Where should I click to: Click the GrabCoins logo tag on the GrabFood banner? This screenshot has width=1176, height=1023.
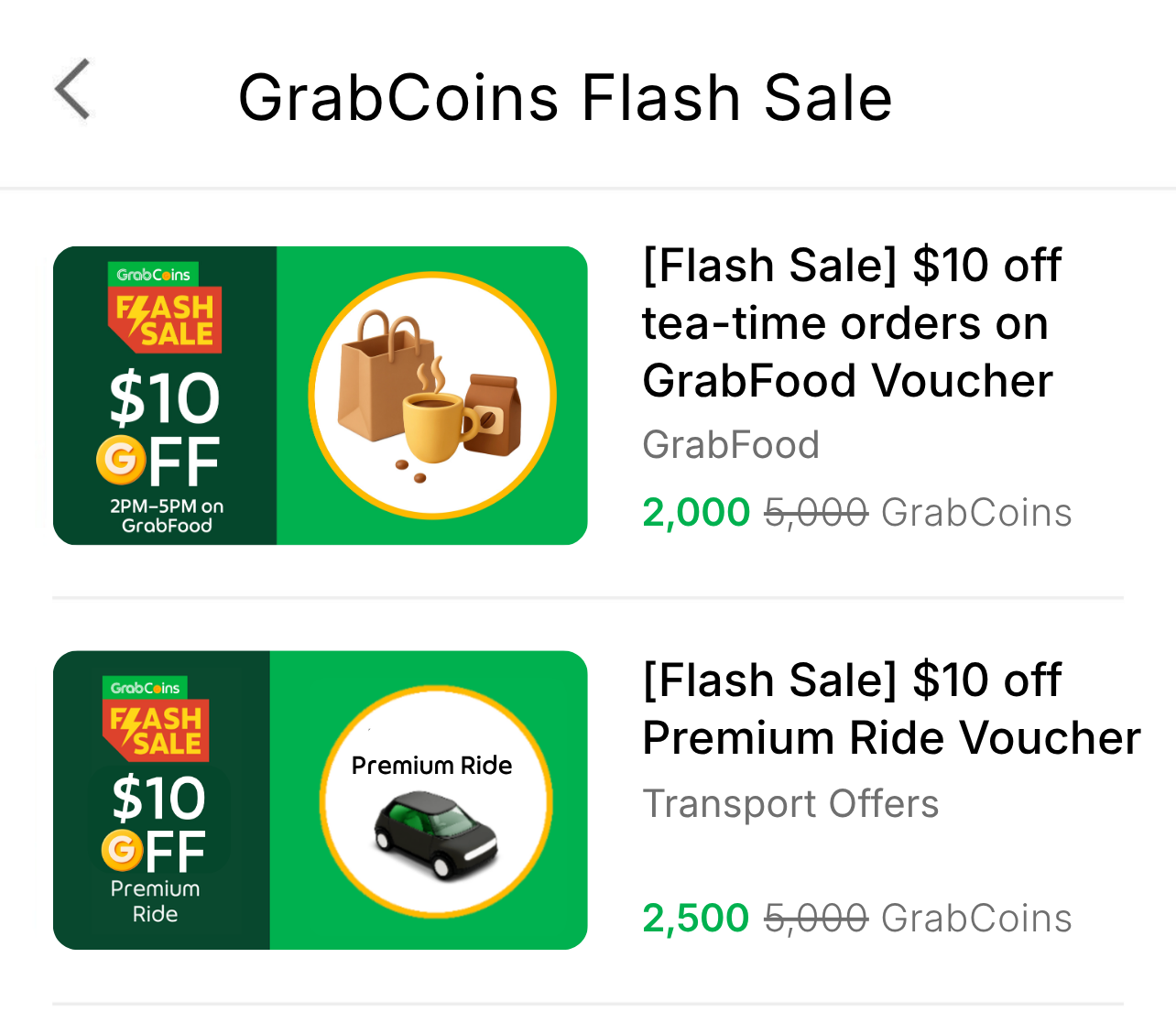(x=153, y=274)
